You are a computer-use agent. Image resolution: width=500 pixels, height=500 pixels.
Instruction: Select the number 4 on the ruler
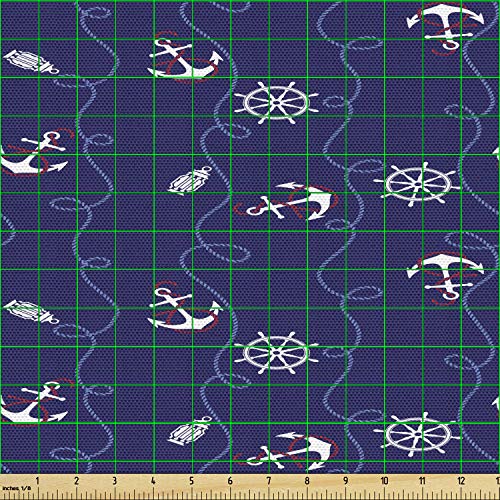[x=153, y=481]
